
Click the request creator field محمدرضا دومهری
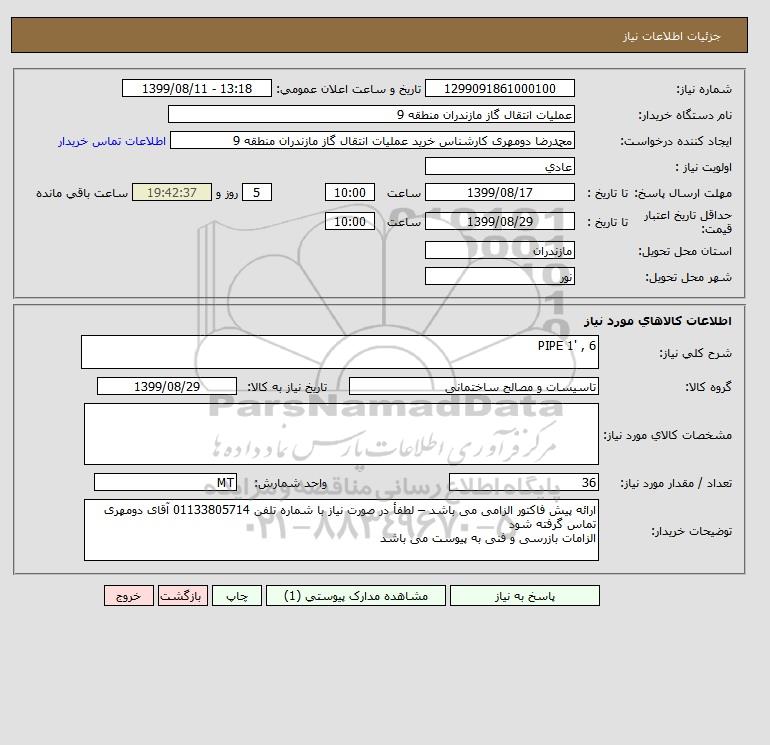pyautogui.click(x=372, y=140)
